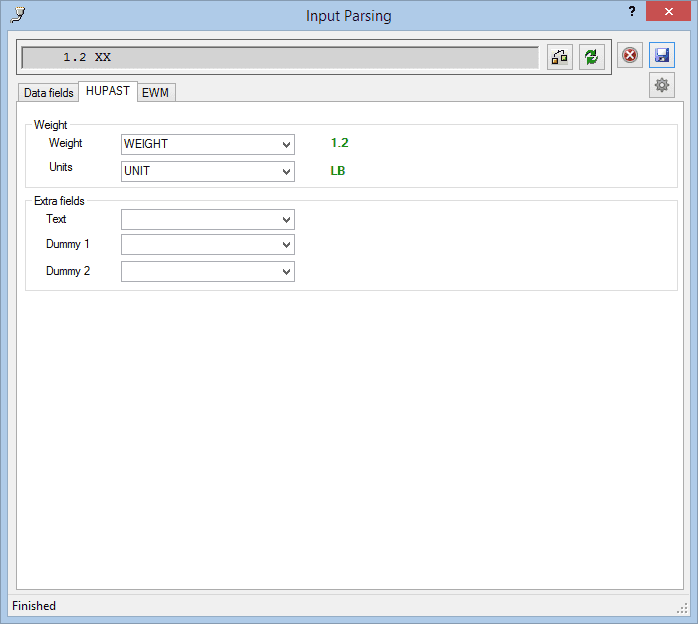Click the green parsed unit LB

tap(338, 171)
